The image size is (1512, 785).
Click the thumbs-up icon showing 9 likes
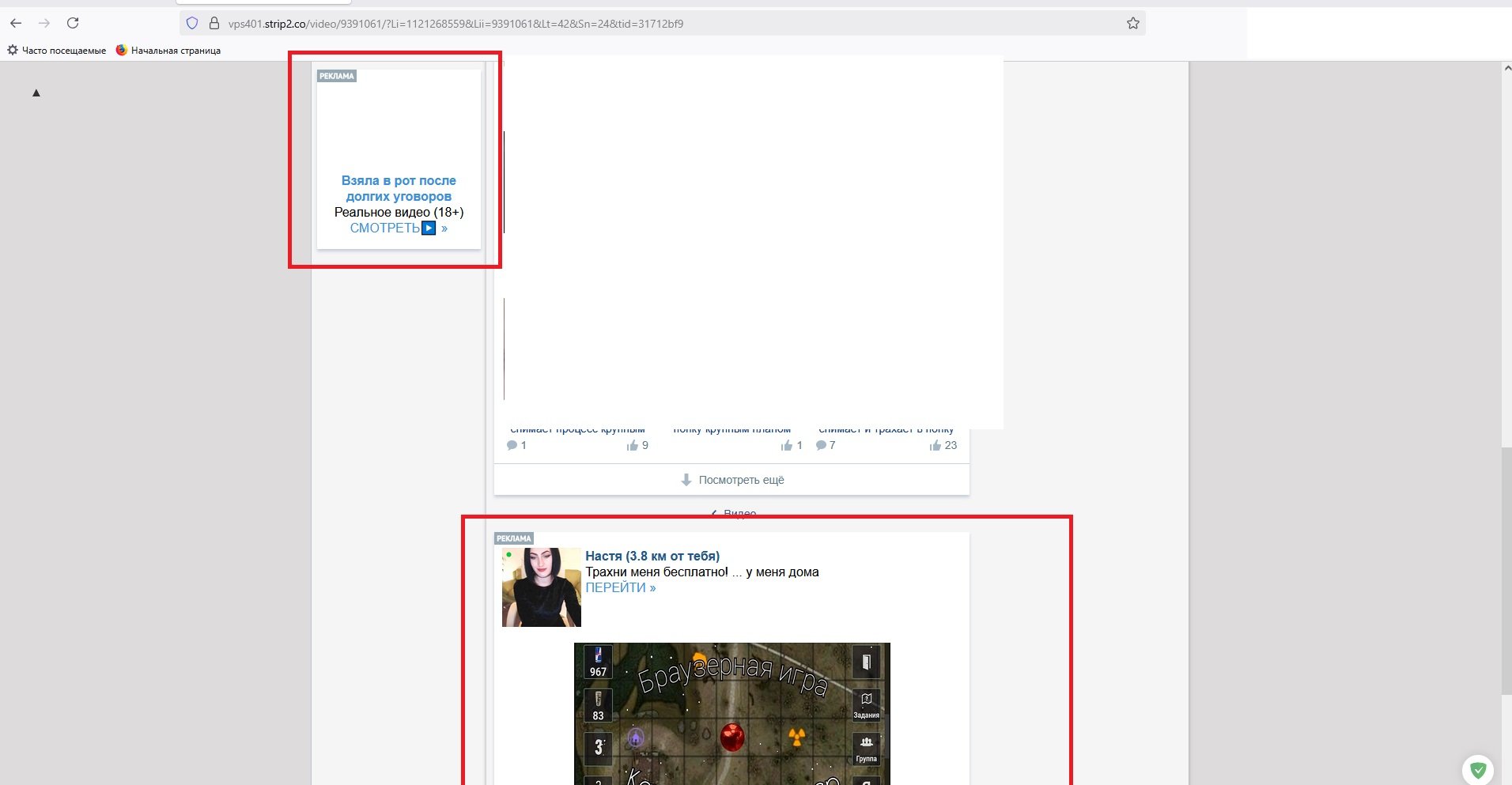[x=632, y=446]
